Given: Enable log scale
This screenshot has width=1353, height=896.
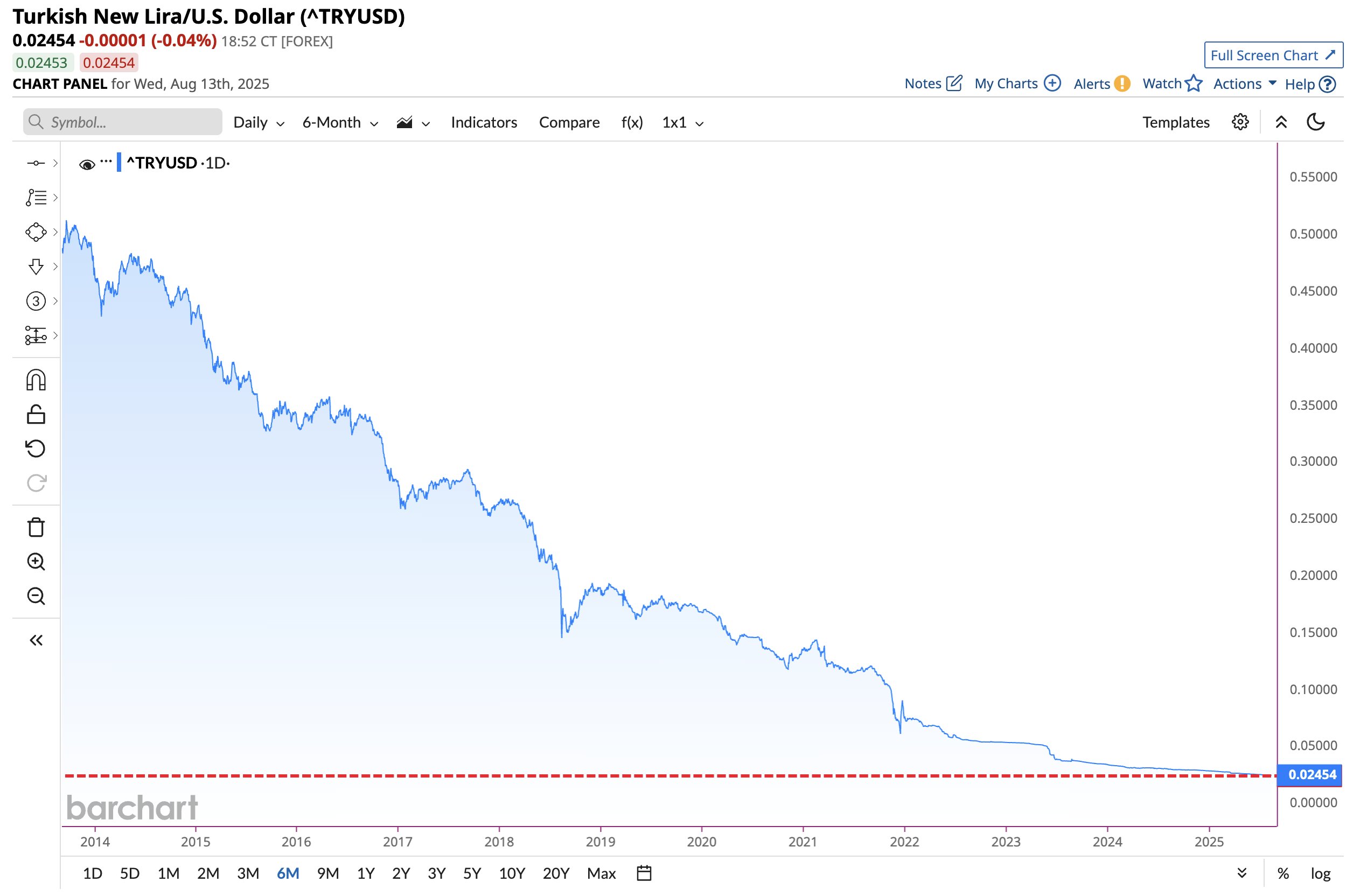Looking at the screenshot, I should (x=1320, y=873).
